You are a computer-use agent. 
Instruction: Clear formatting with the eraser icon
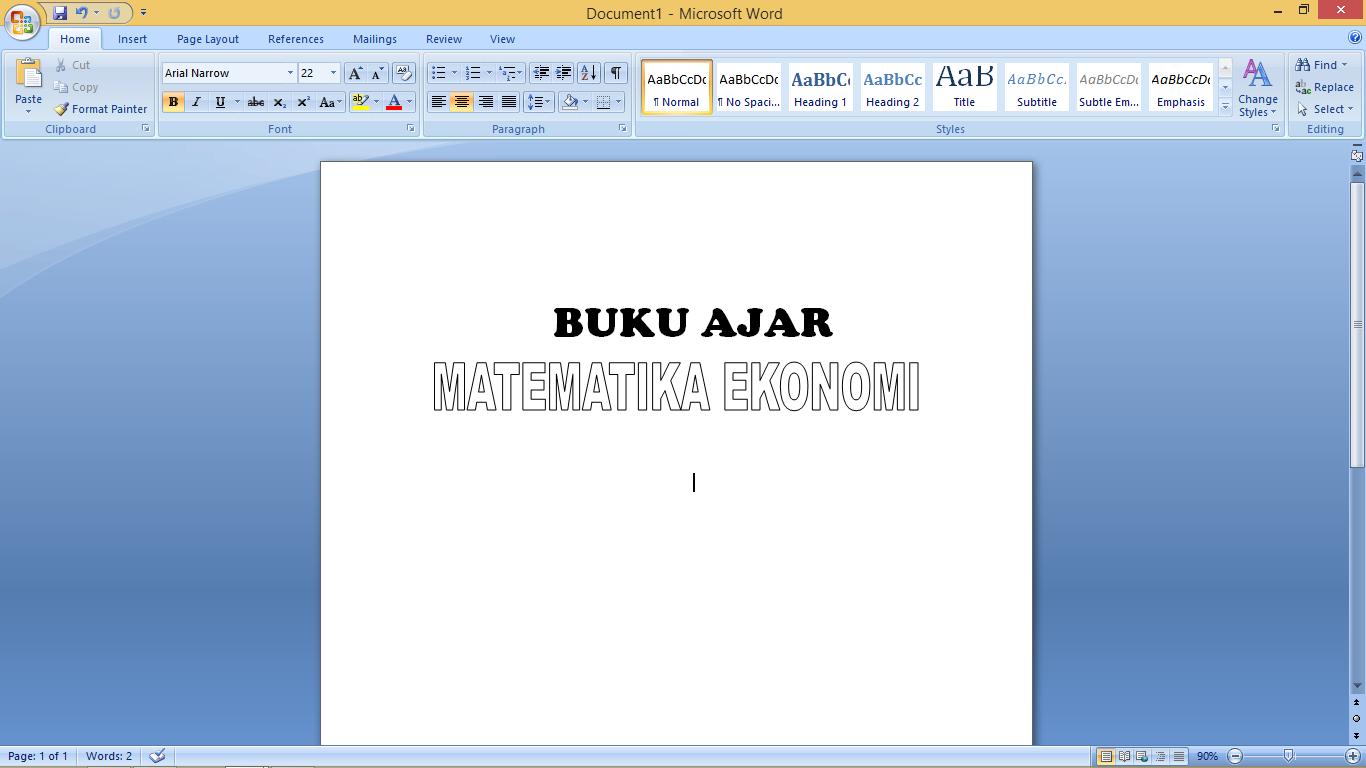[404, 73]
